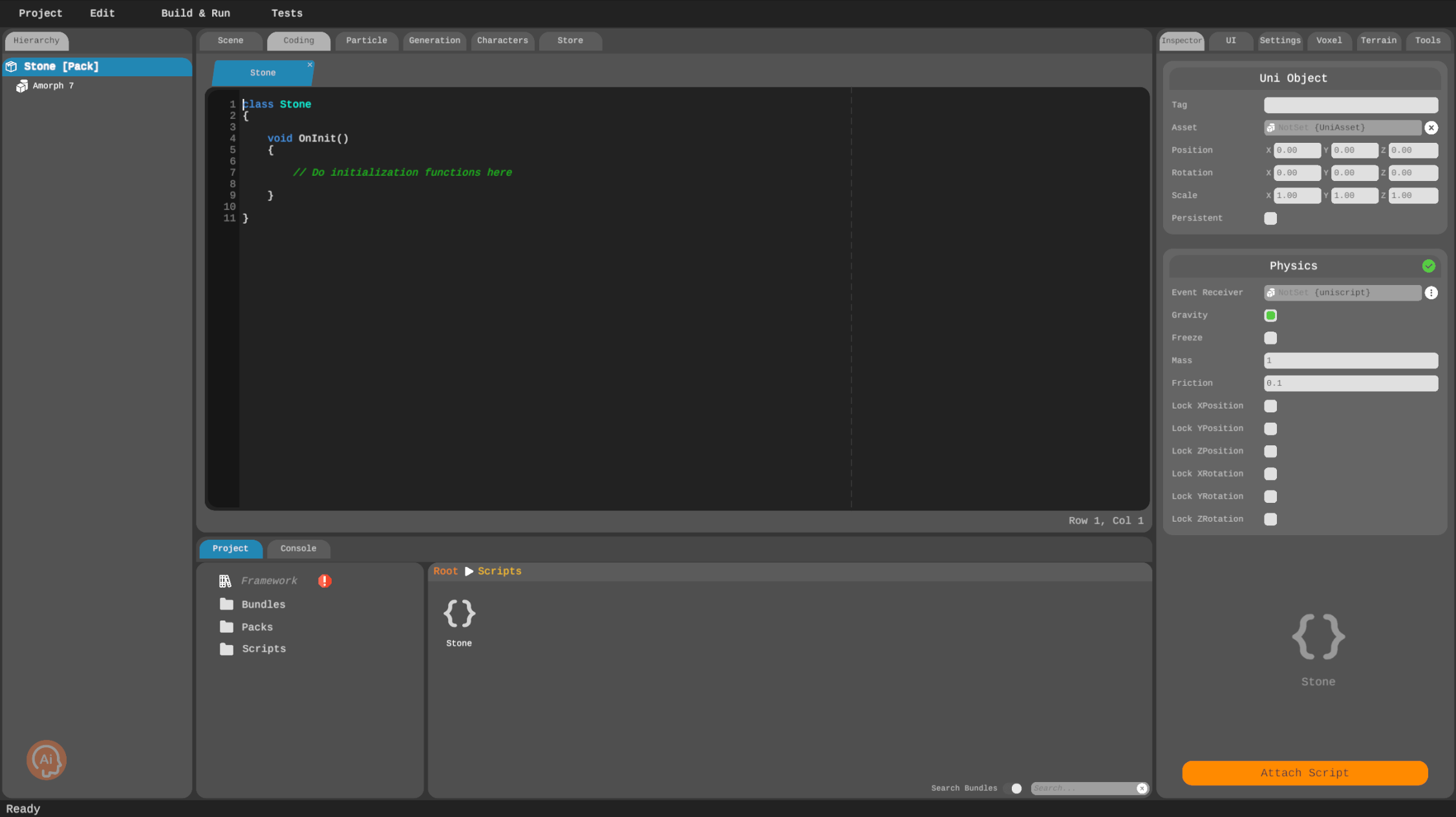Clear the bundle search box
This screenshot has width=1456, height=817.
pyautogui.click(x=1142, y=788)
